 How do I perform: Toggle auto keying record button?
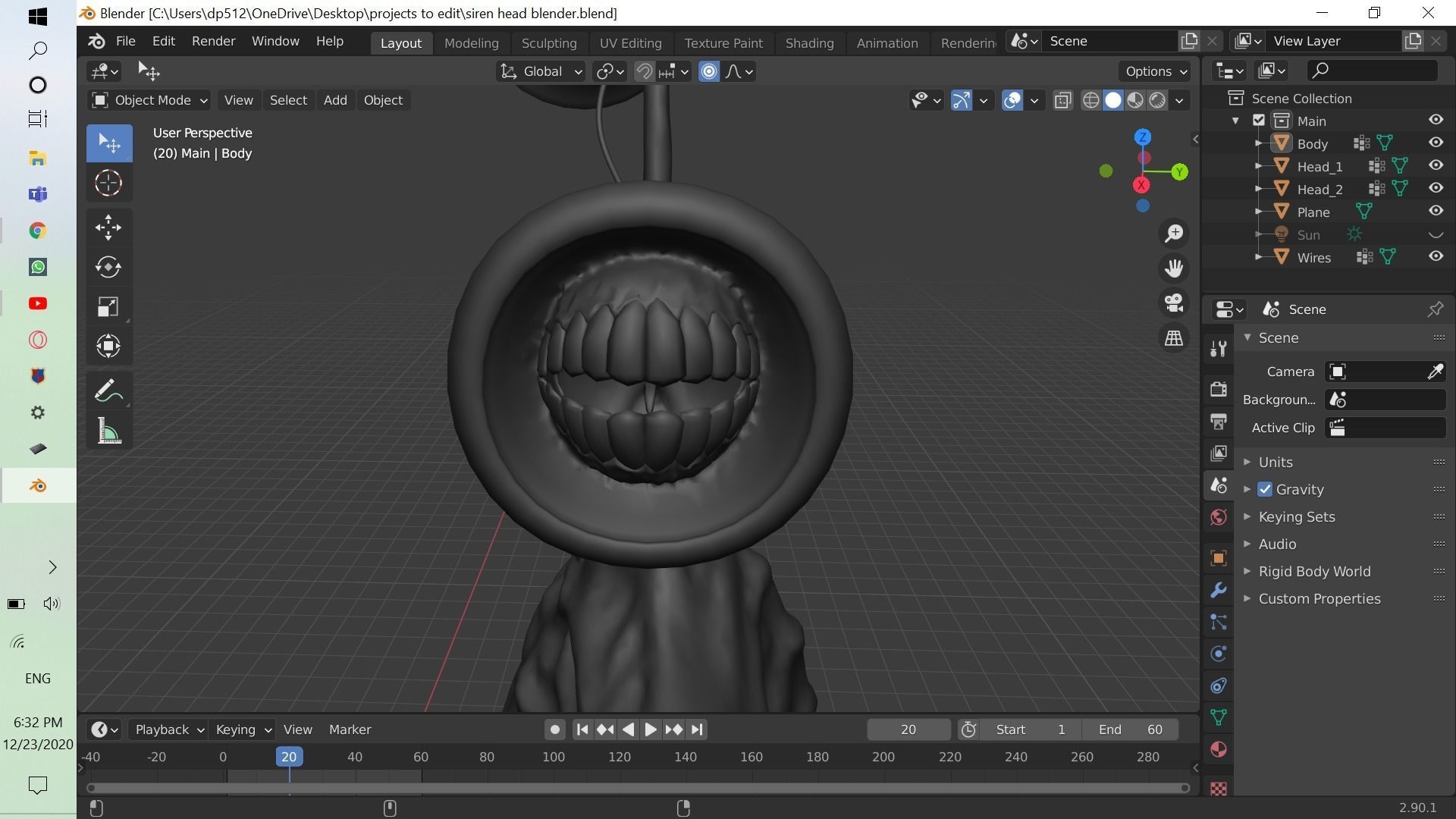pos(554,730)
